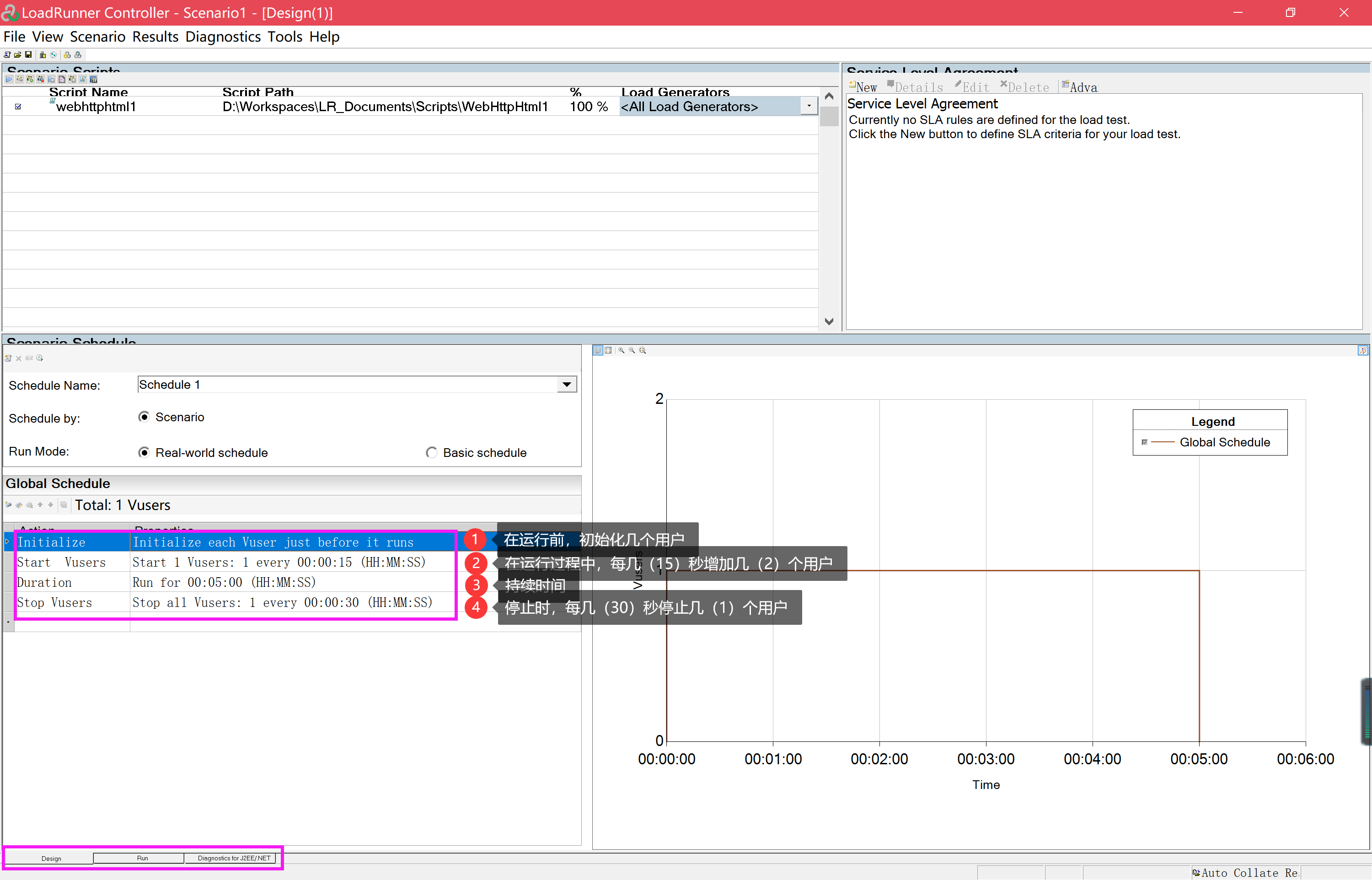The height and width of the screenshot is (880, 1372).
Task: Open the Diagnostics menu
Action: point(223,37)
